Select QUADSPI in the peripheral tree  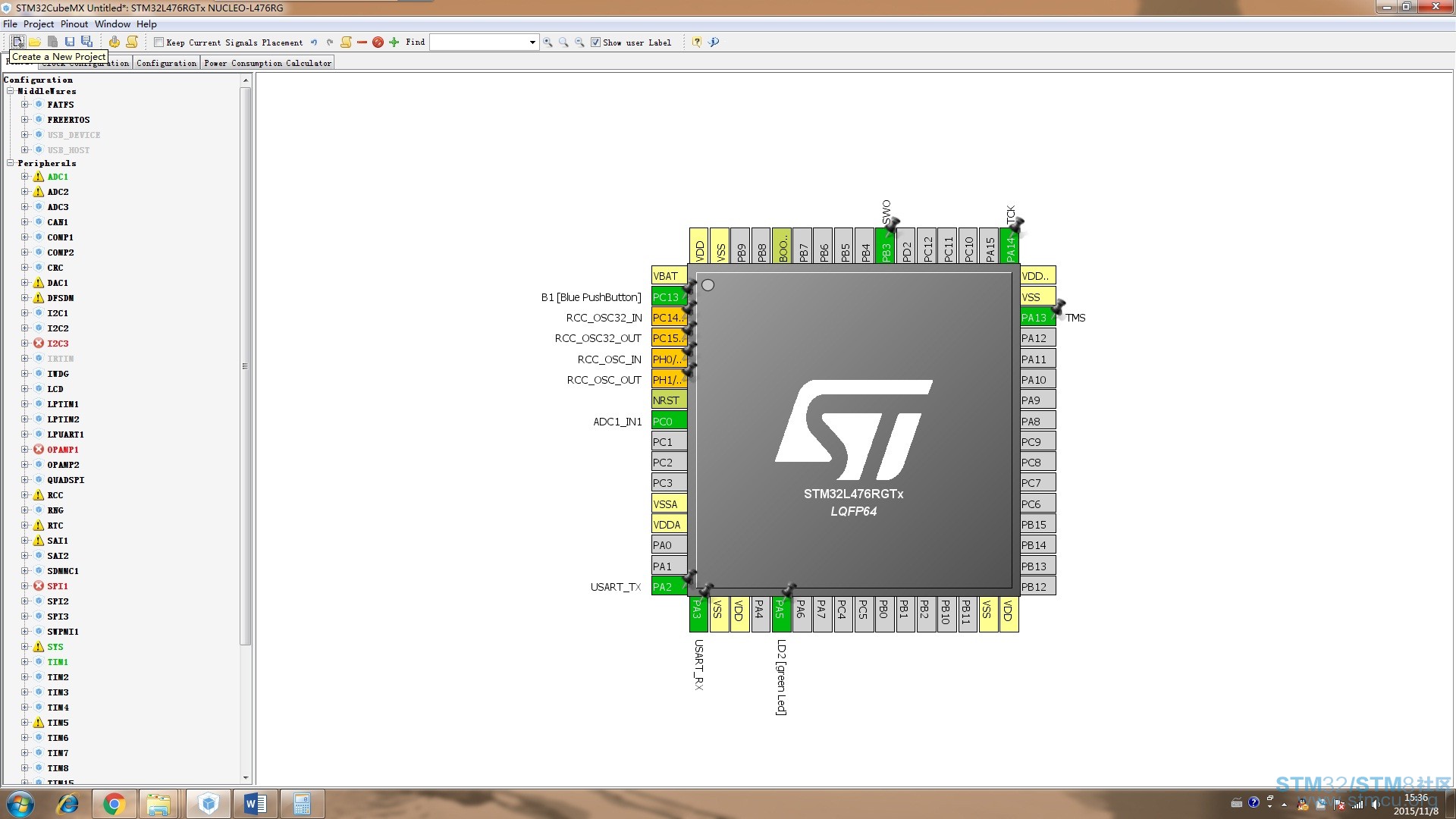point(66,480)
